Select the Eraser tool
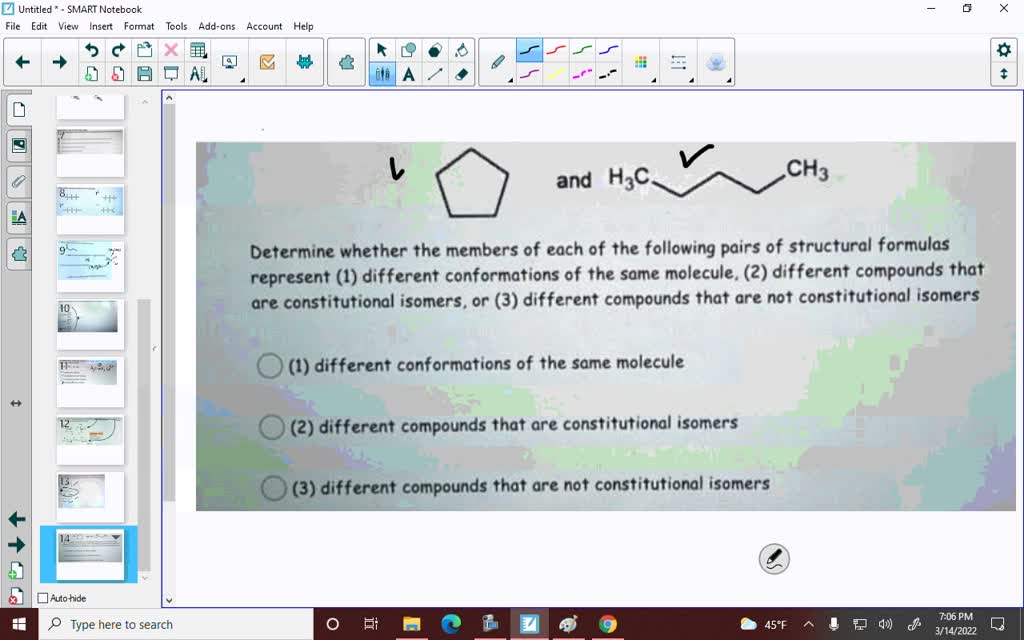The width and height of the screenshot is (1024, 640). point(460,73)
